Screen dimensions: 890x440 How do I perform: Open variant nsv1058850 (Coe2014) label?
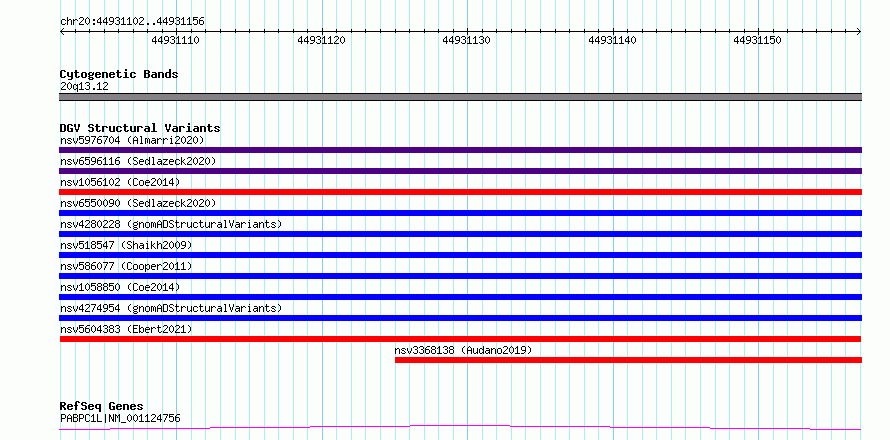coord(120,287)
